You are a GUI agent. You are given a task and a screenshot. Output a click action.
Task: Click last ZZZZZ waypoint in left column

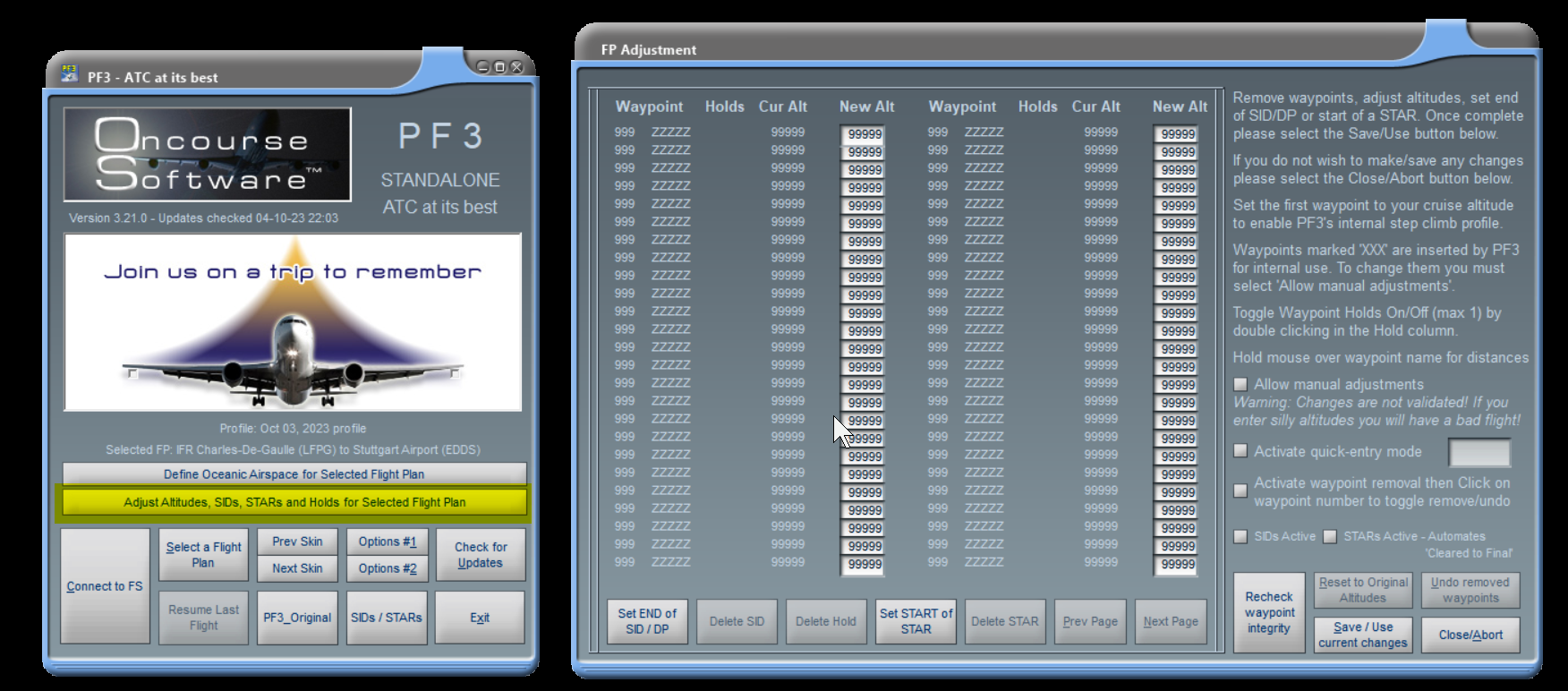[670, 562]
